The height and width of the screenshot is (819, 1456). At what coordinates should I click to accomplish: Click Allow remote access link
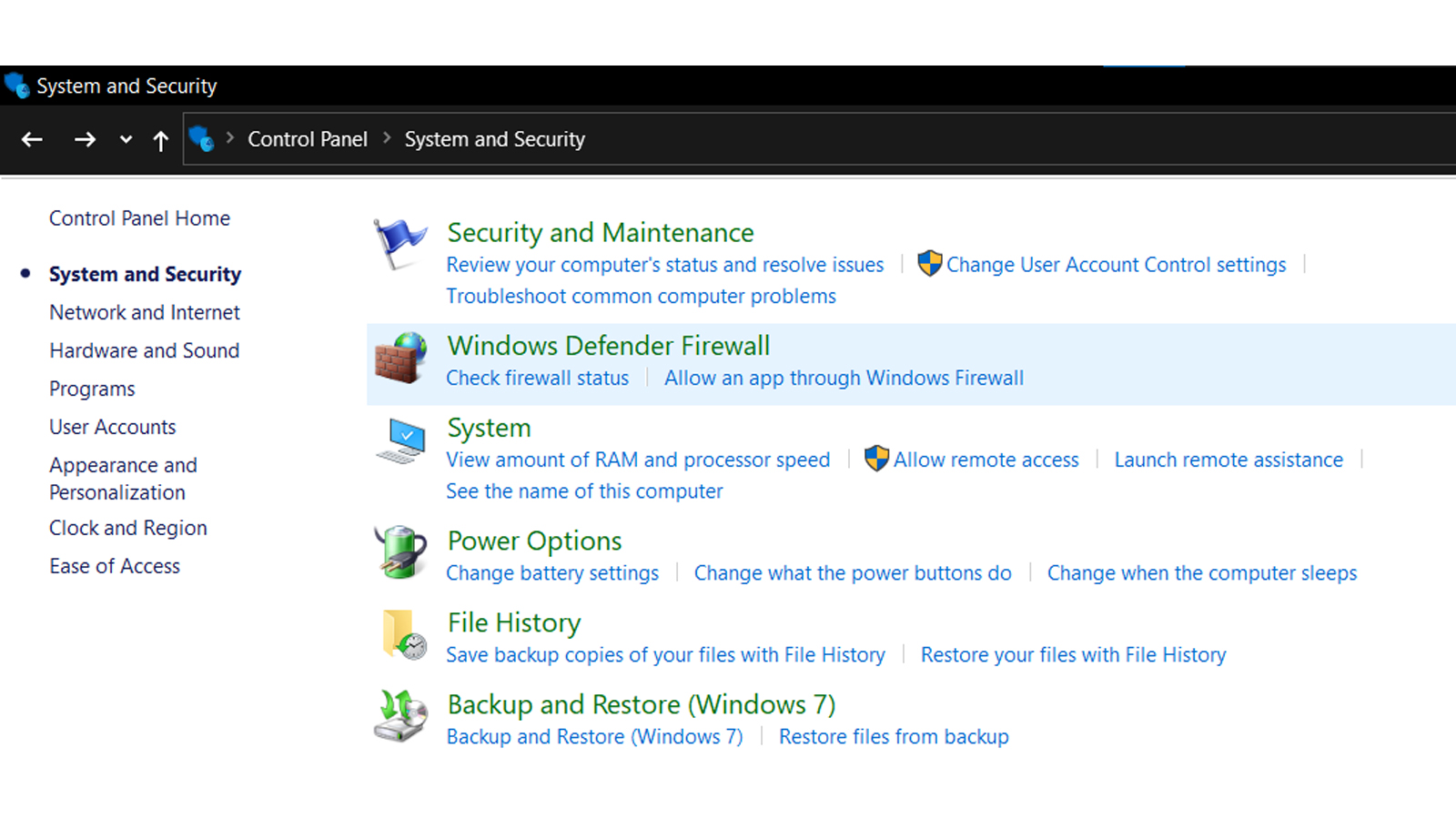pyautogui.click(x=986, y=460)
